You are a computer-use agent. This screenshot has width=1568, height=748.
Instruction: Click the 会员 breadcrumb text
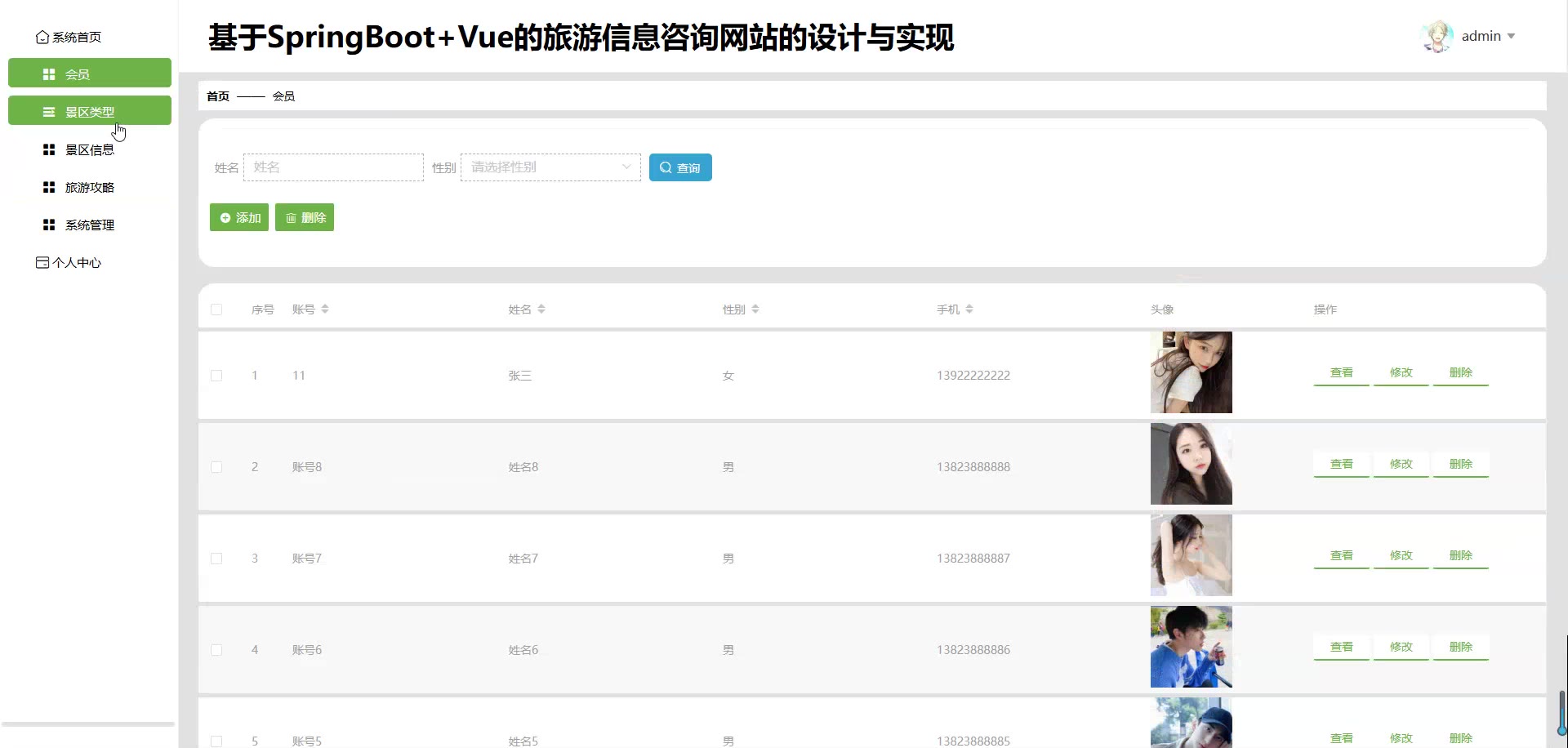click(283, 96)
